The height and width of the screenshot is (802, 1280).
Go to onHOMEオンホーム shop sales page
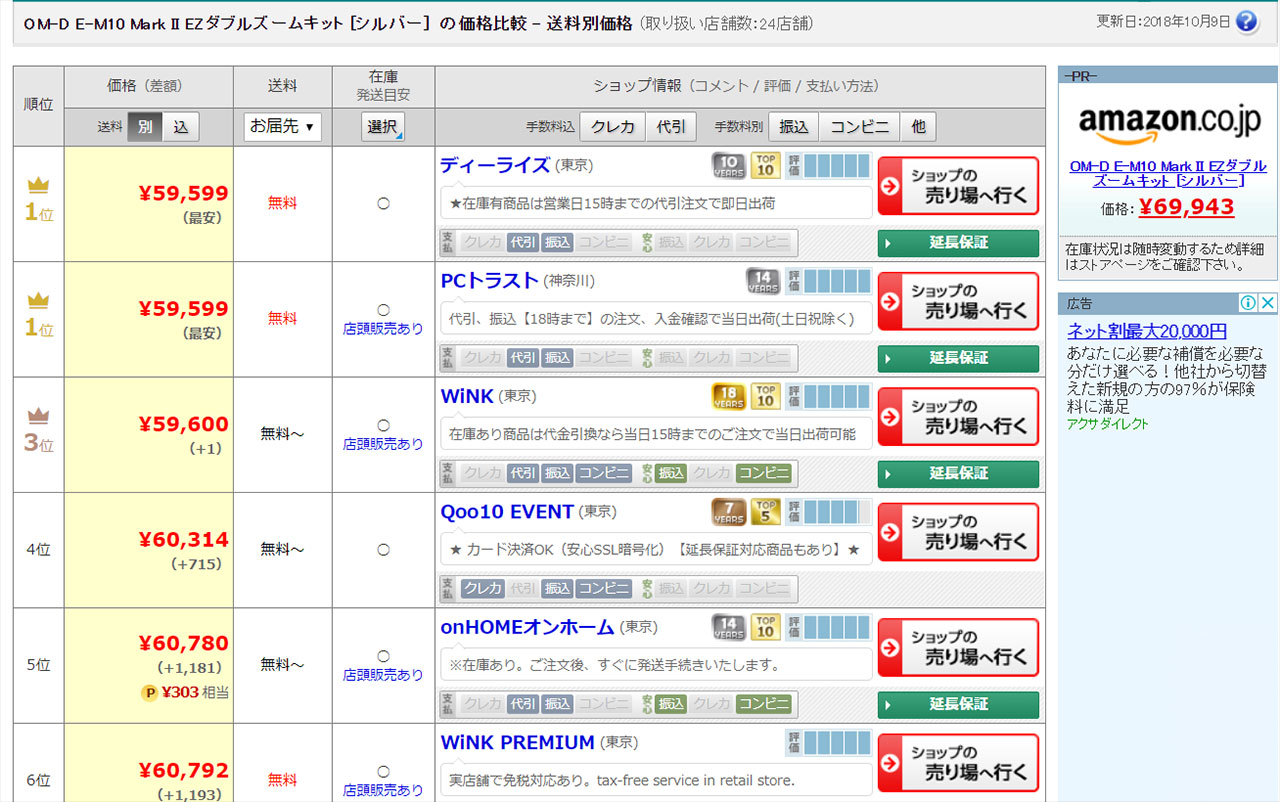(958, 648)
